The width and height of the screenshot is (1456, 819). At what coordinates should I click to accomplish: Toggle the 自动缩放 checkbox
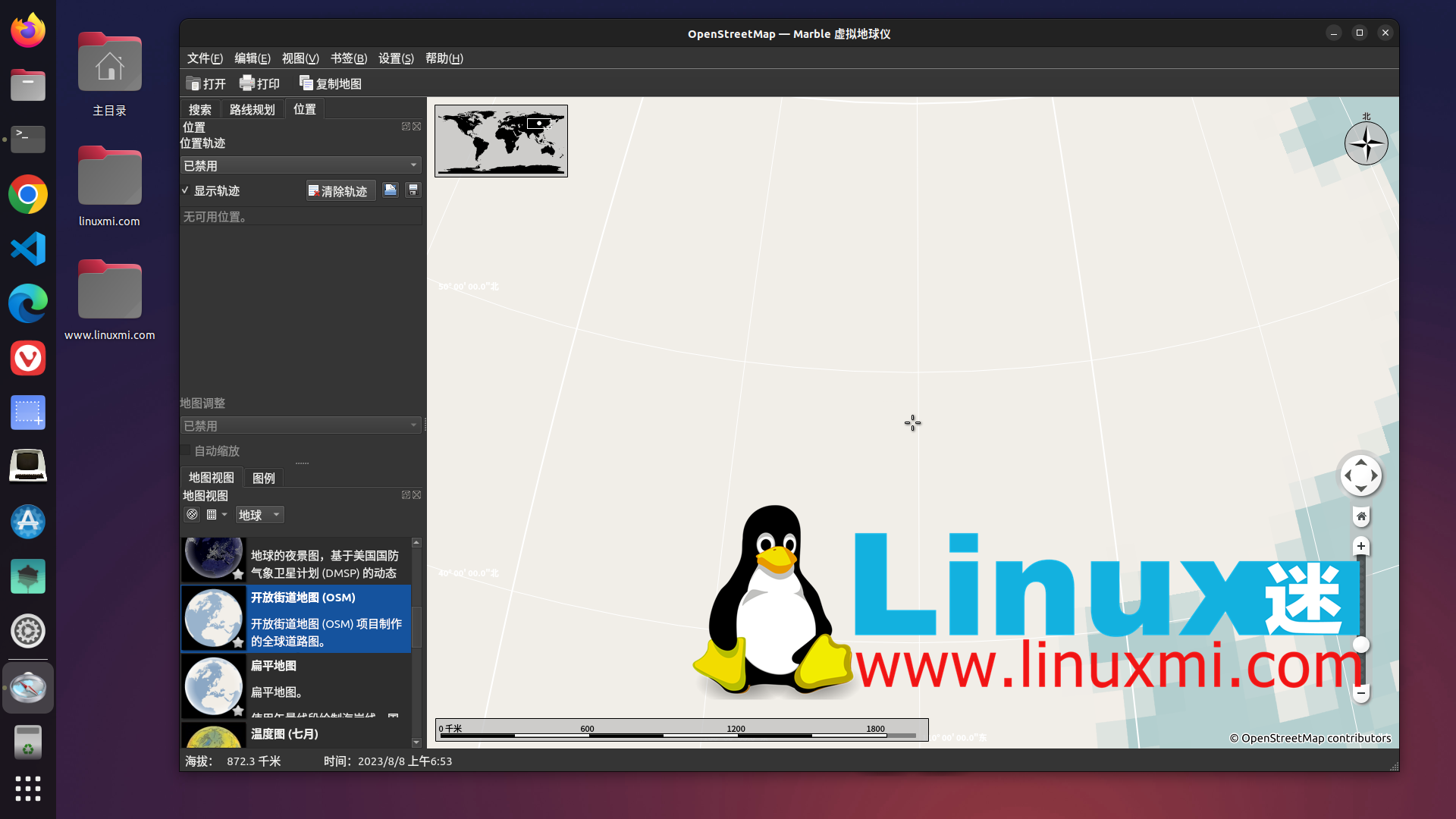click(x=186, y=450)
